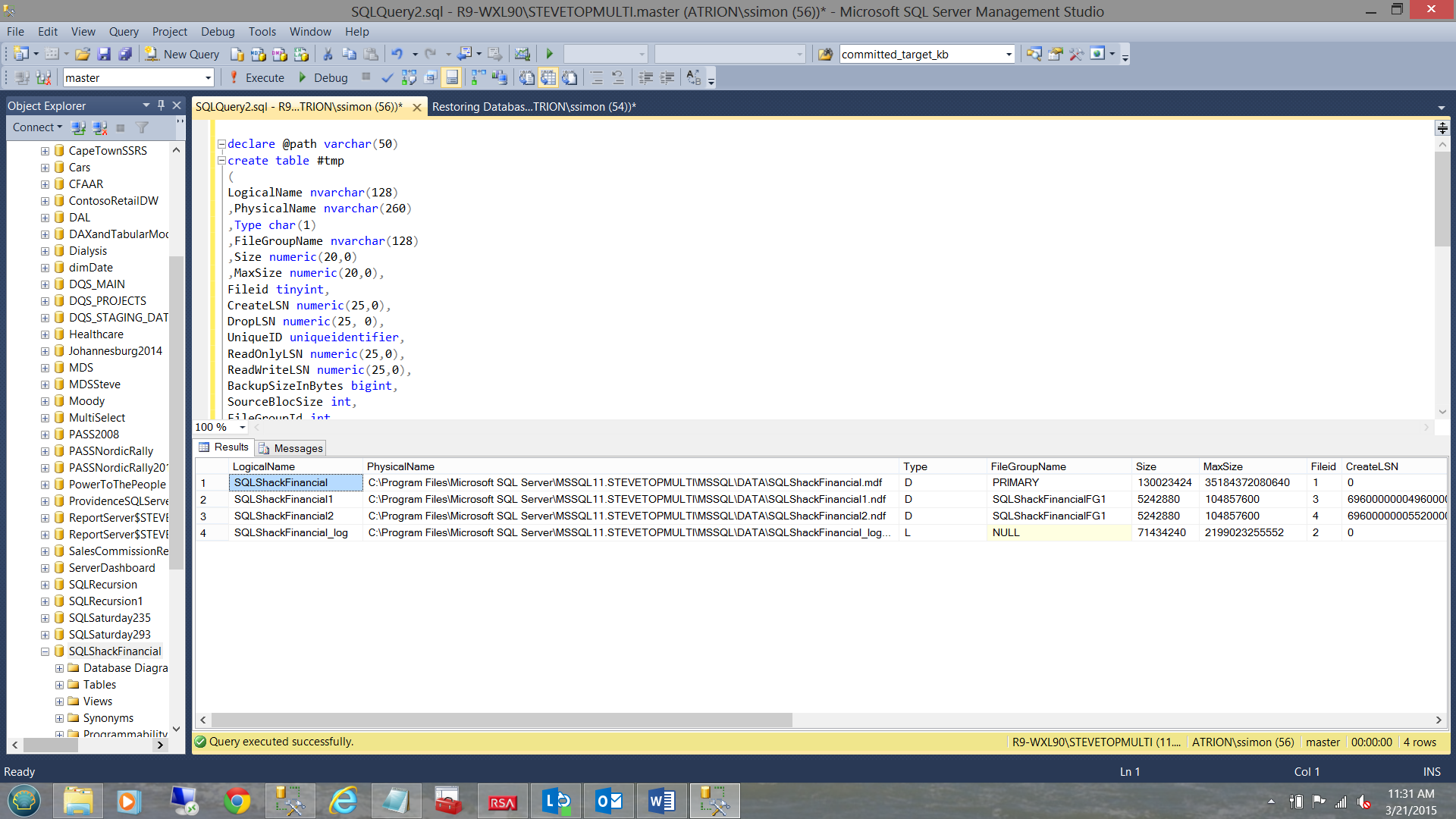Open the master database dropdown

[x=208, y=77]
